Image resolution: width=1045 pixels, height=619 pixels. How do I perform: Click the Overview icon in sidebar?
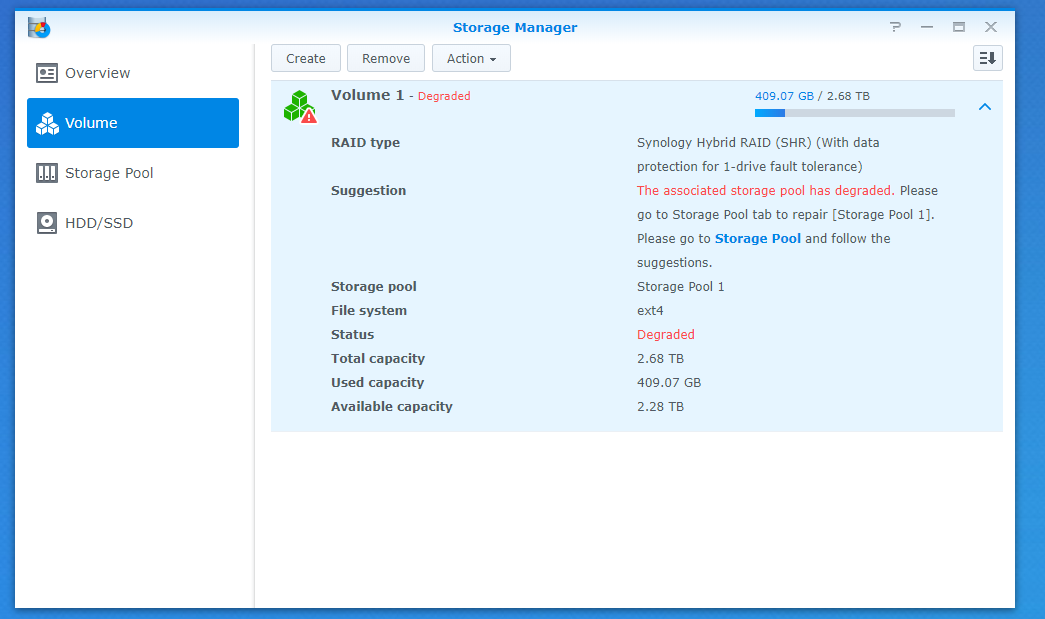47,73
